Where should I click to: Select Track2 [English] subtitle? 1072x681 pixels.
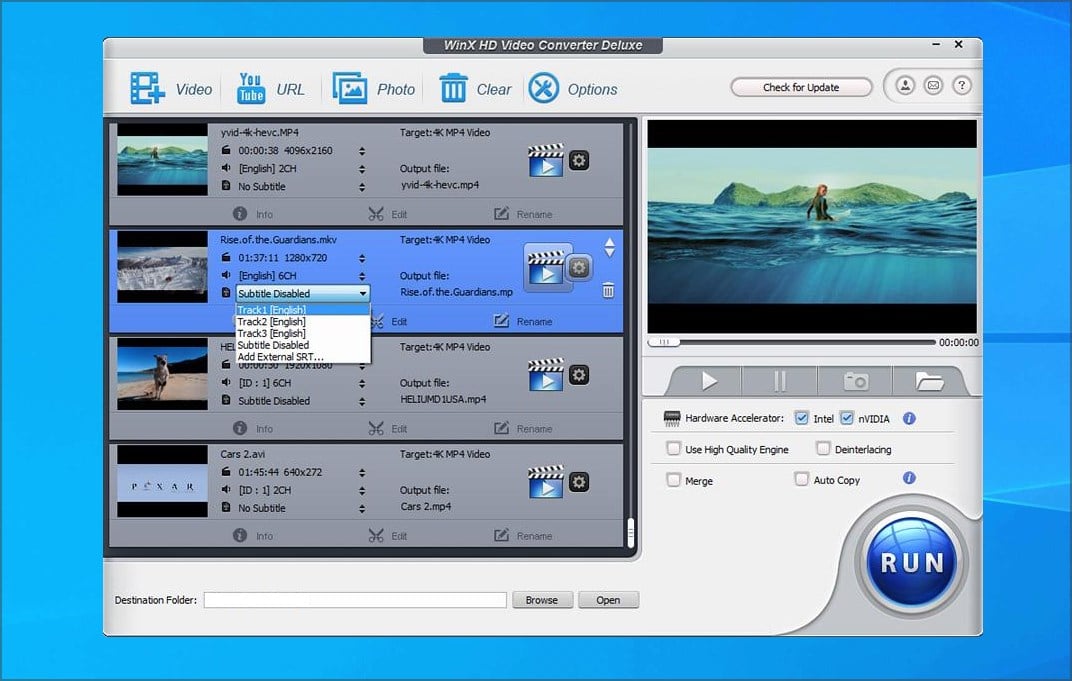303,321
